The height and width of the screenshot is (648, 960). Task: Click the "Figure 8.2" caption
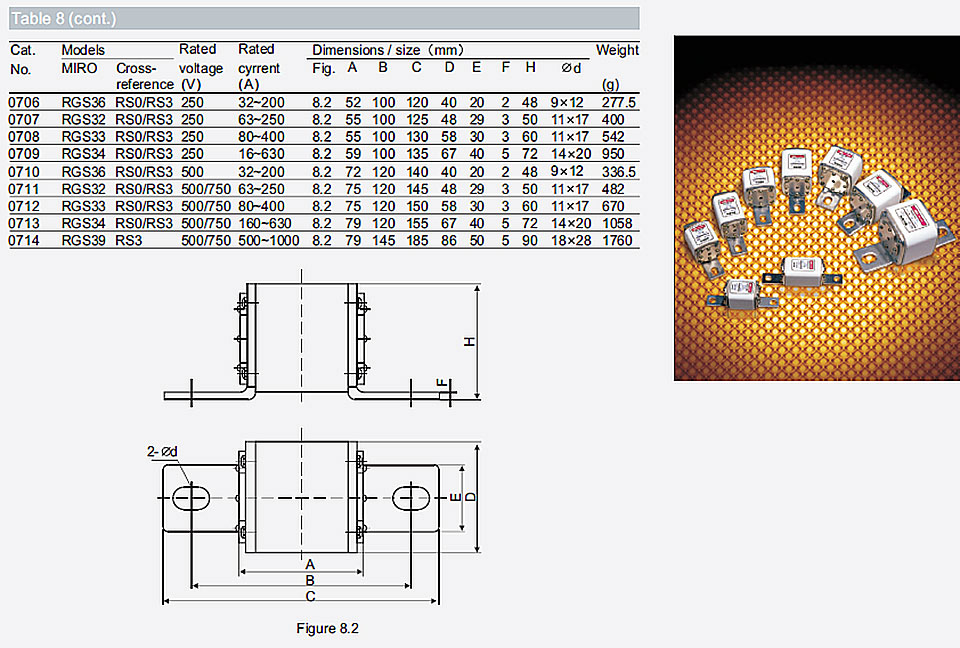[328, 628]
